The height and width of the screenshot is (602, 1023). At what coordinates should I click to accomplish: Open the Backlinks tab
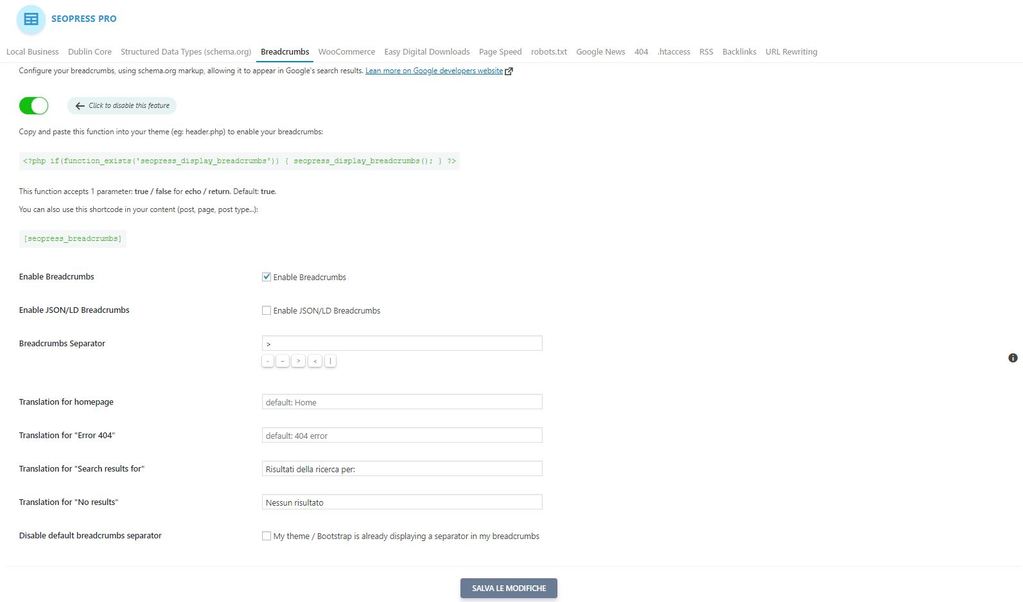[x=739, y=52]
